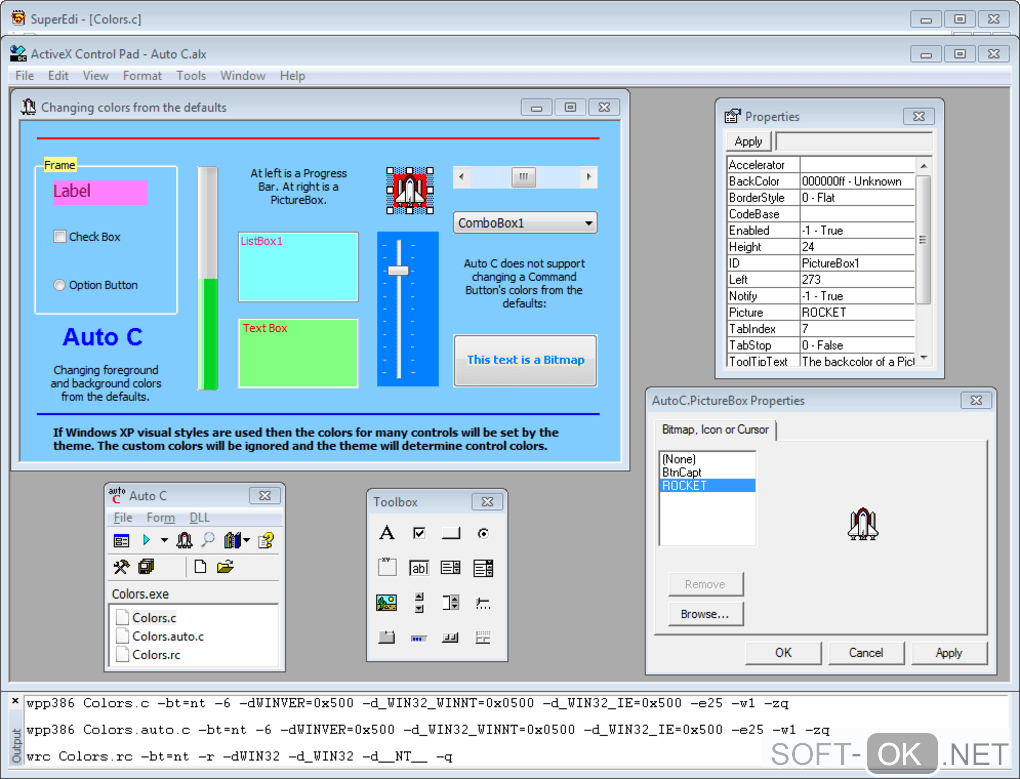Click the blue Run arrow in Auto C
Screen dimensions: 1020x779
point(146,540)
